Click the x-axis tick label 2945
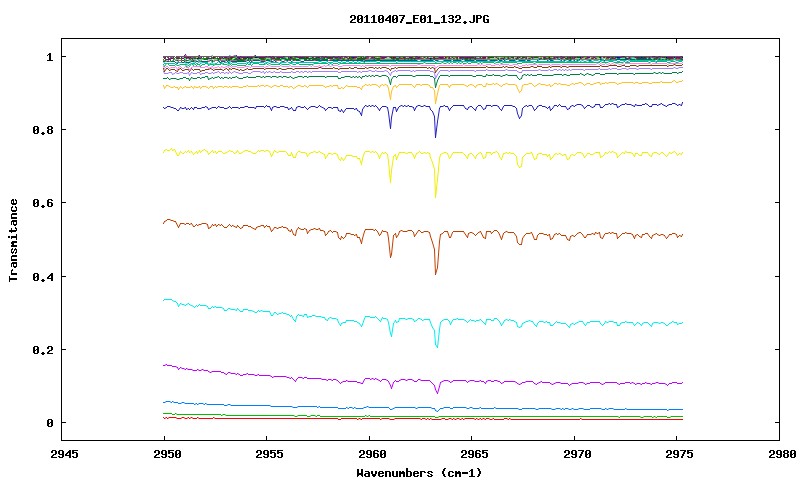800x480 pixels. (x=65, y=454)
